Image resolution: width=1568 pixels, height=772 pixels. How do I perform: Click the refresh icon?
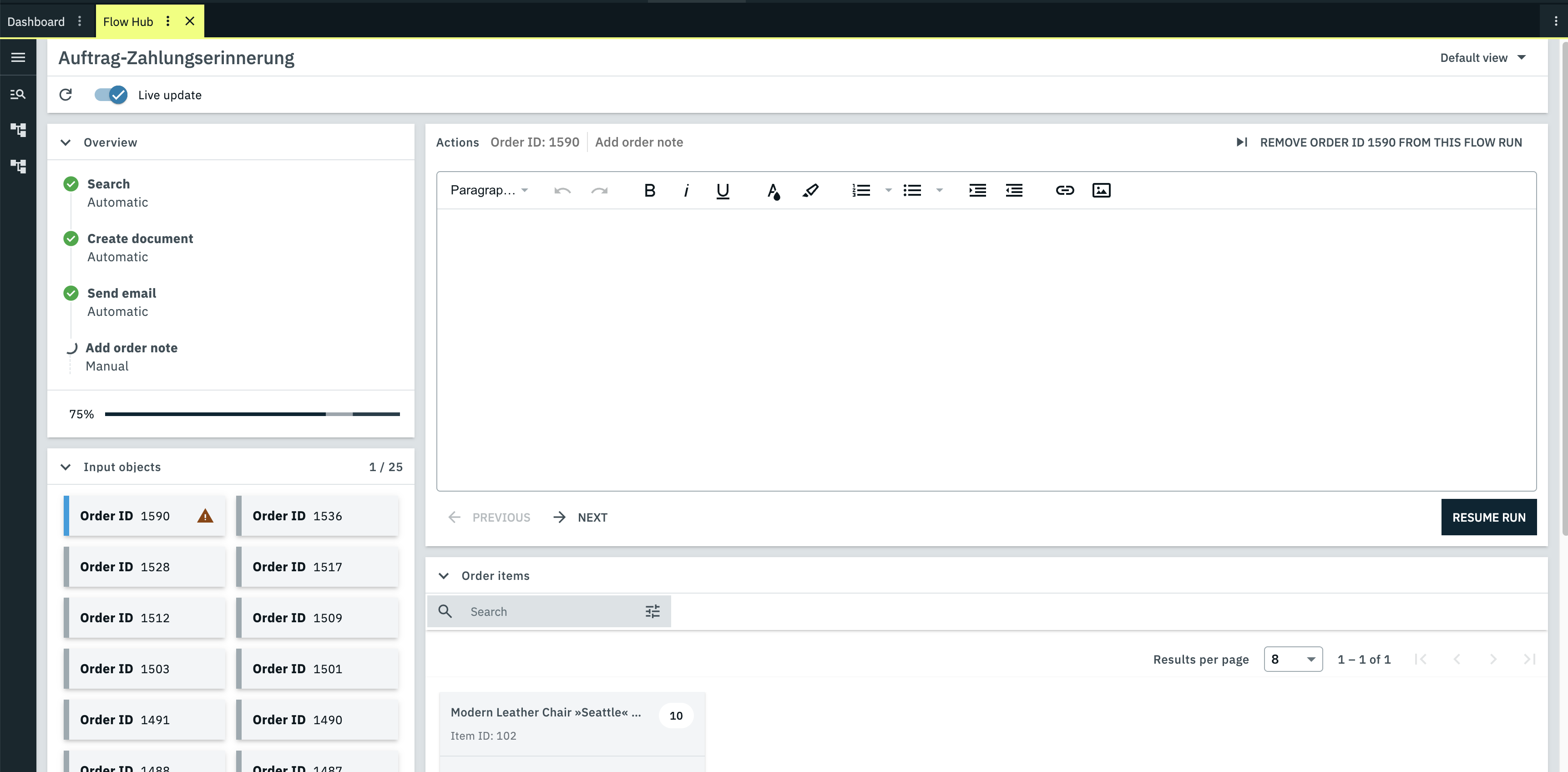66,94
